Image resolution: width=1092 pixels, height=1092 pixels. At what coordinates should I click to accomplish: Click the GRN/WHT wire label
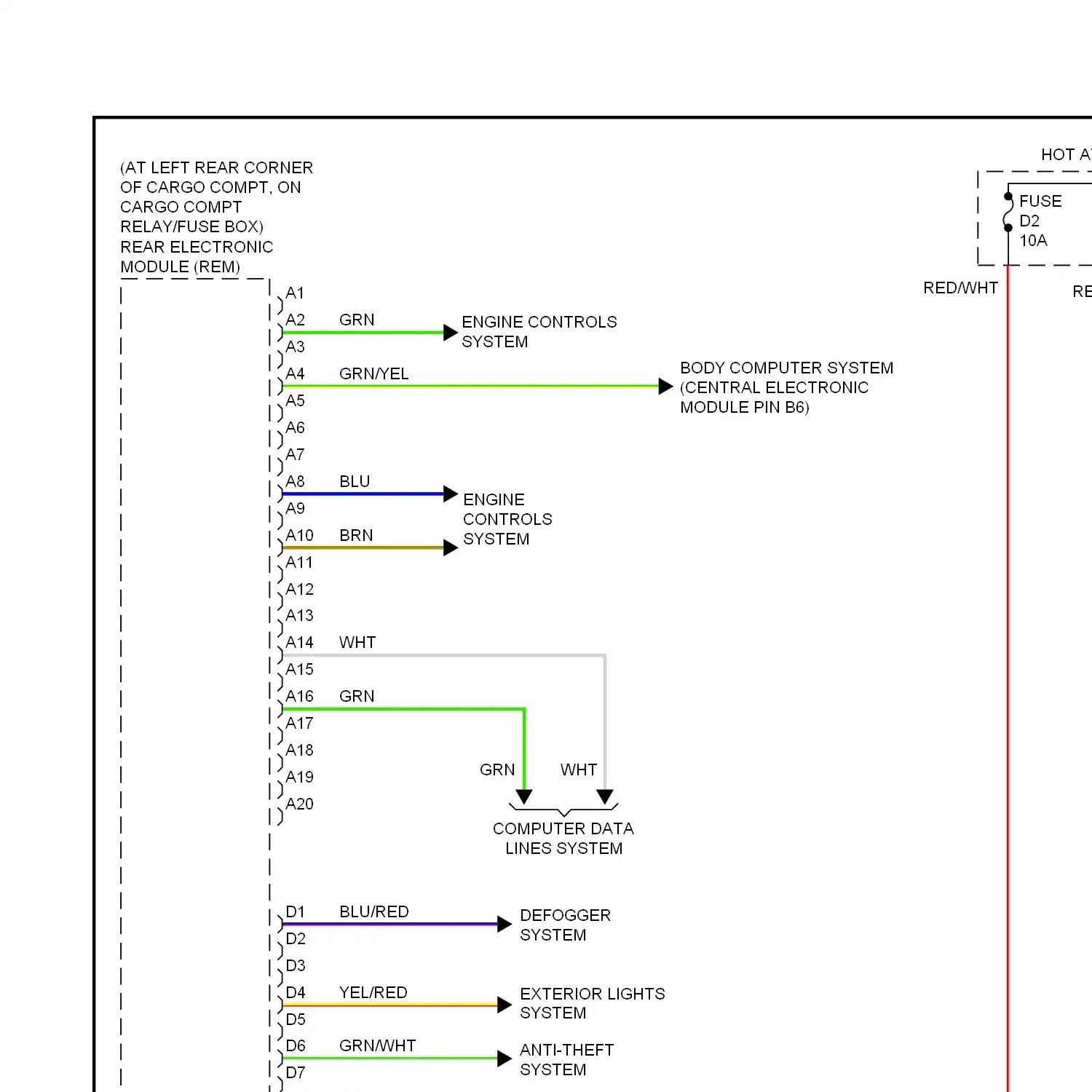point(377,1046)
